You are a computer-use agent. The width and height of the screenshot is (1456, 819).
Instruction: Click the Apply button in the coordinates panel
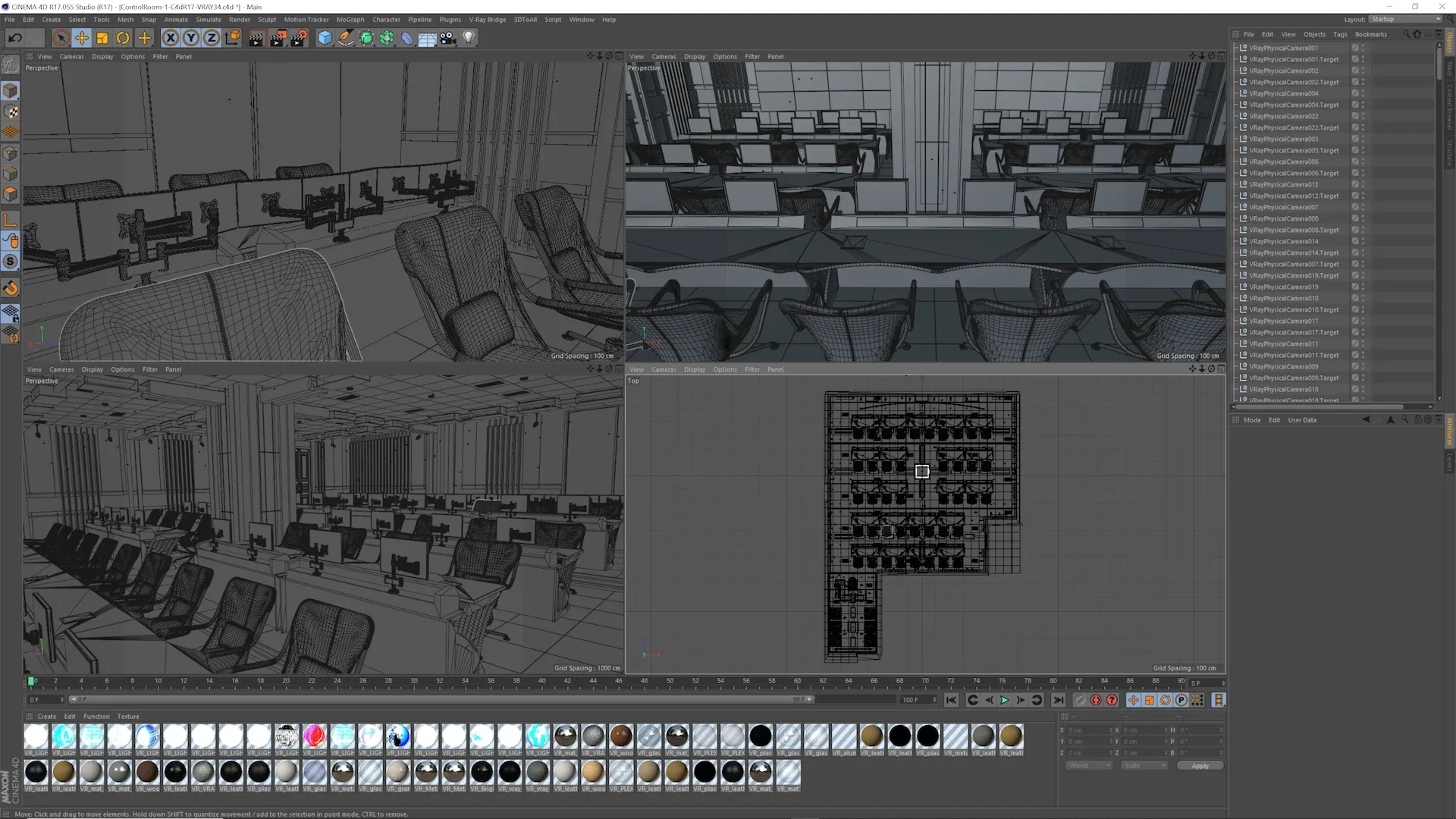point(1200,766)
